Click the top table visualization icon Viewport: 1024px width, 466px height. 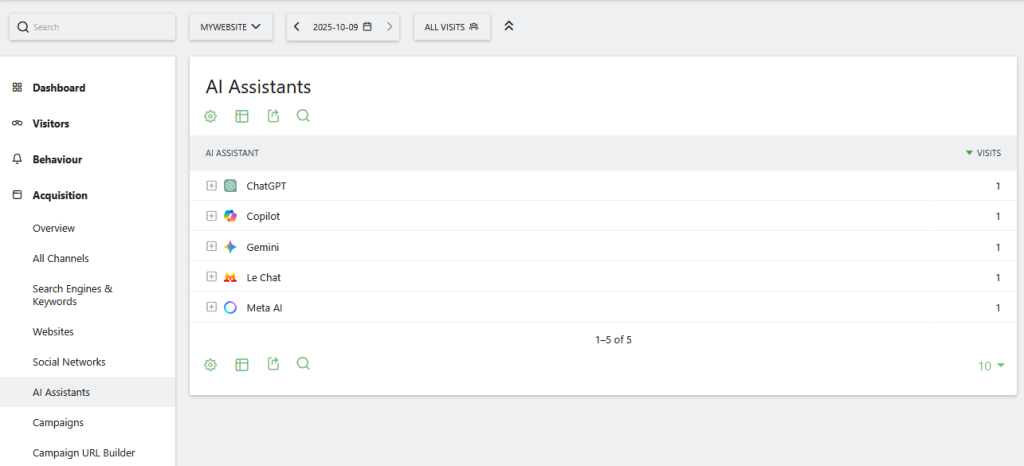point(242,116)
